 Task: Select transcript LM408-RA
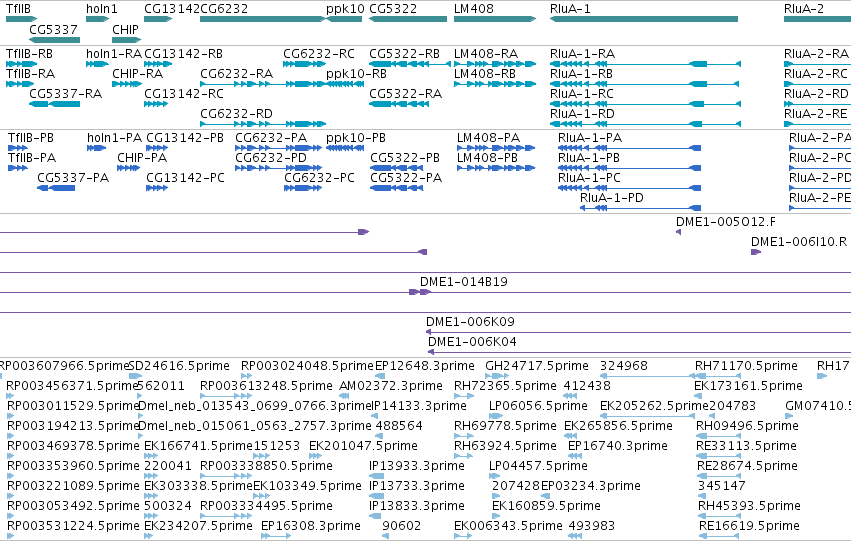point(495,64)
